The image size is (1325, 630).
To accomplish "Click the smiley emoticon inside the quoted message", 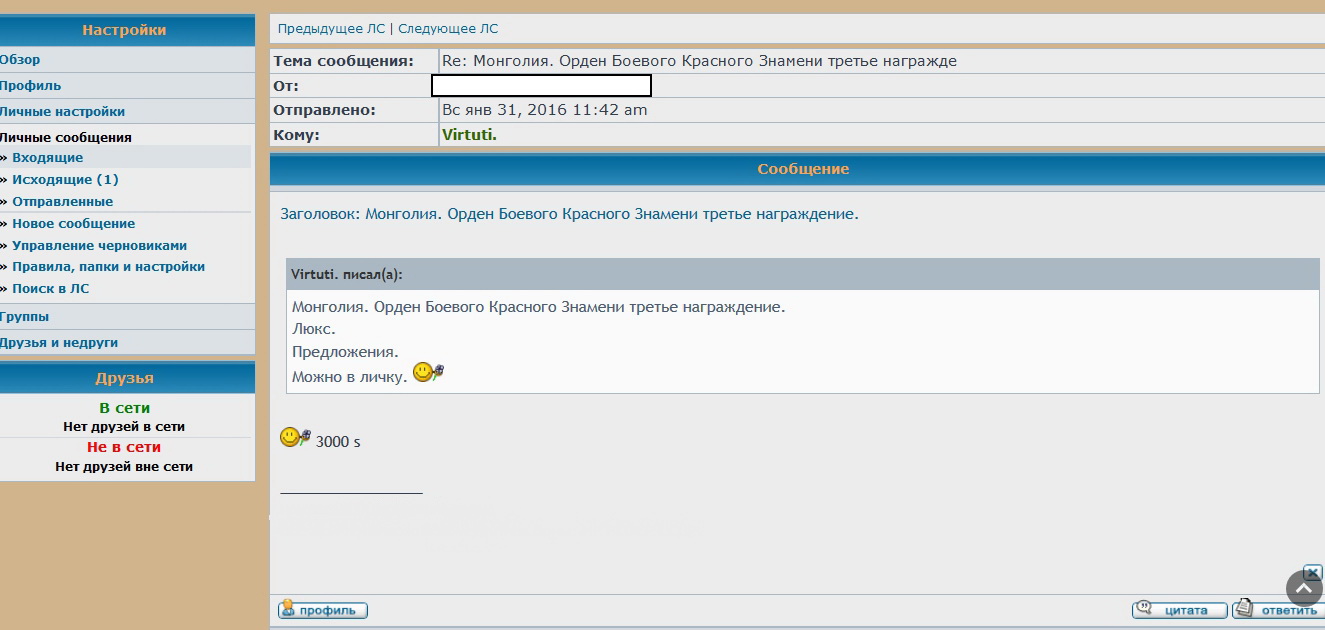I will coord(428,373).
